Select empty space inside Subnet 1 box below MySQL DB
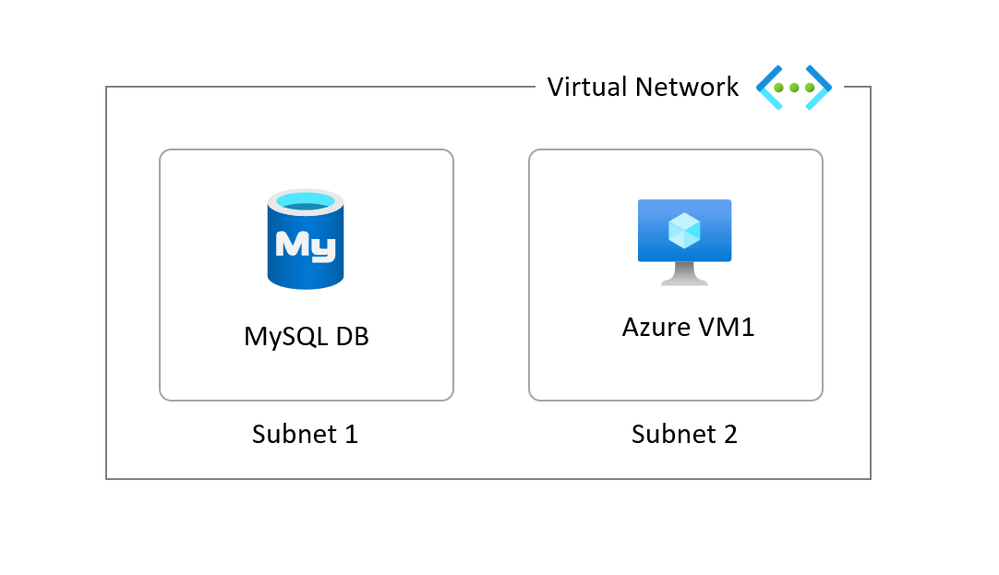This screenshot has width=999, height=575. [306, 376]
